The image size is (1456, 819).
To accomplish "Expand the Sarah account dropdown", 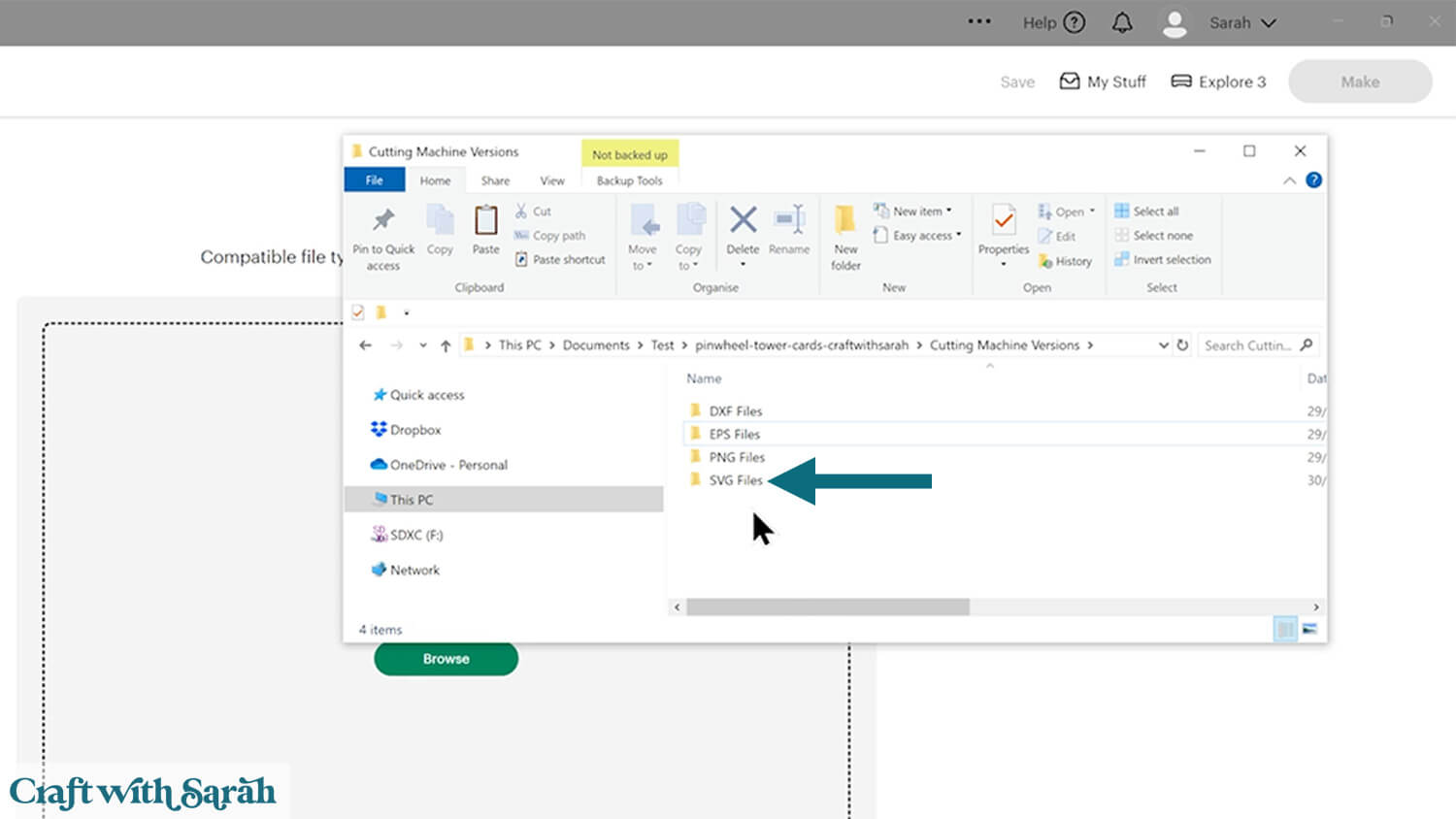I will click(1269, 23).
